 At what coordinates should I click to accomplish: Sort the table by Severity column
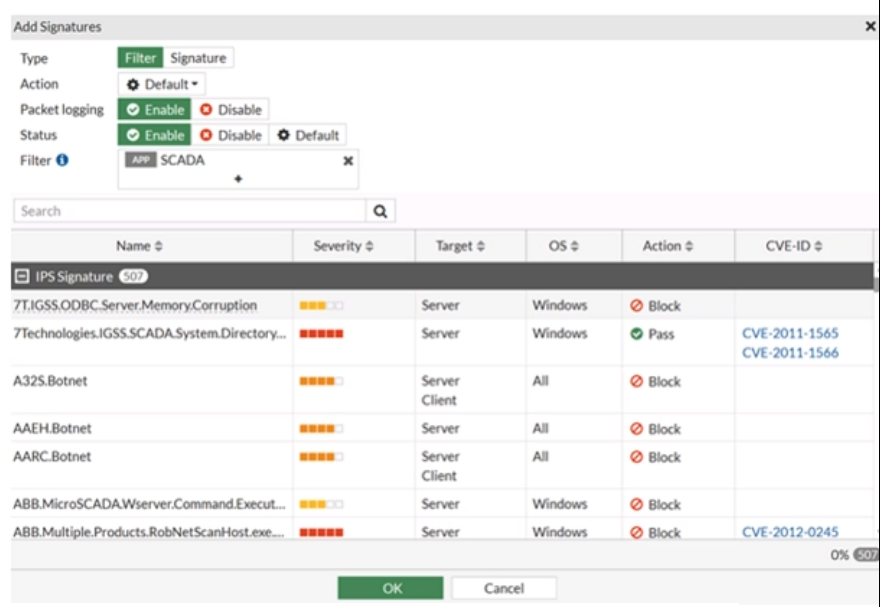pyautogui.click(x=344, y=246)
